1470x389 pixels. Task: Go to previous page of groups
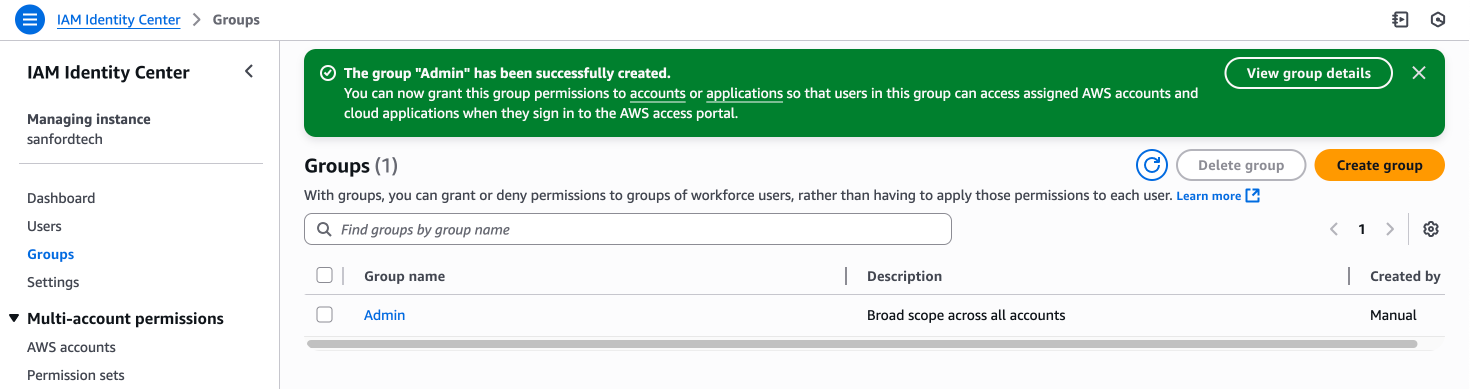click(x=1334, y=229)
